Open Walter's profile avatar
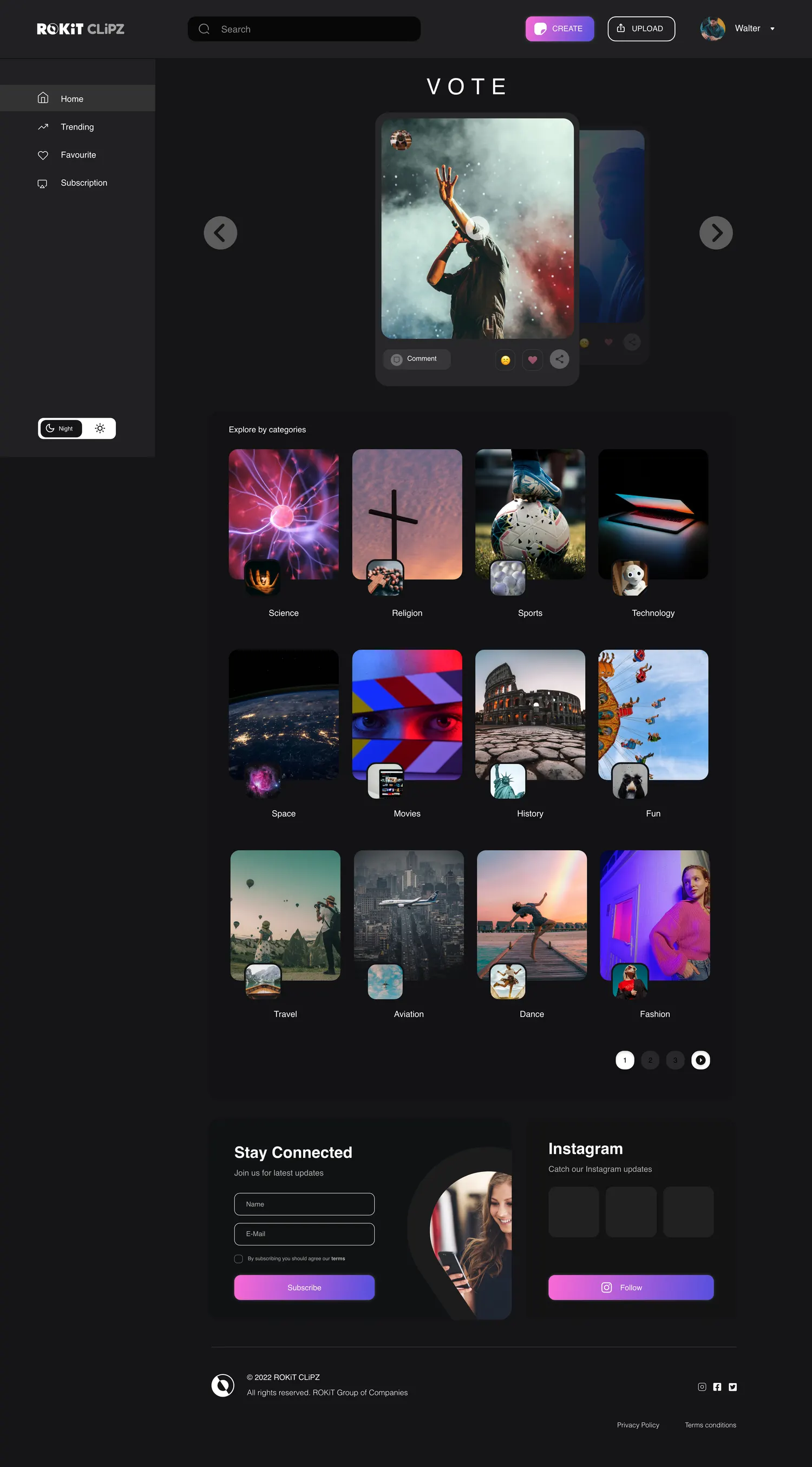 coord(712,29)
